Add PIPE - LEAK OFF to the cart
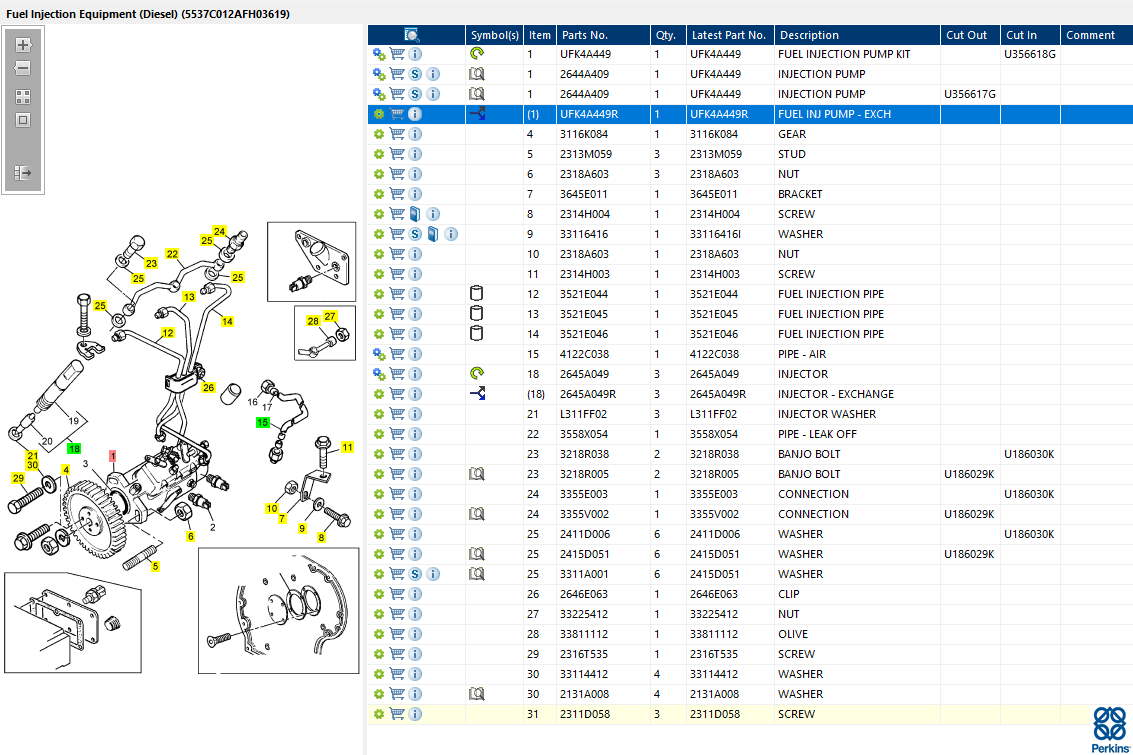 point(397,433)
